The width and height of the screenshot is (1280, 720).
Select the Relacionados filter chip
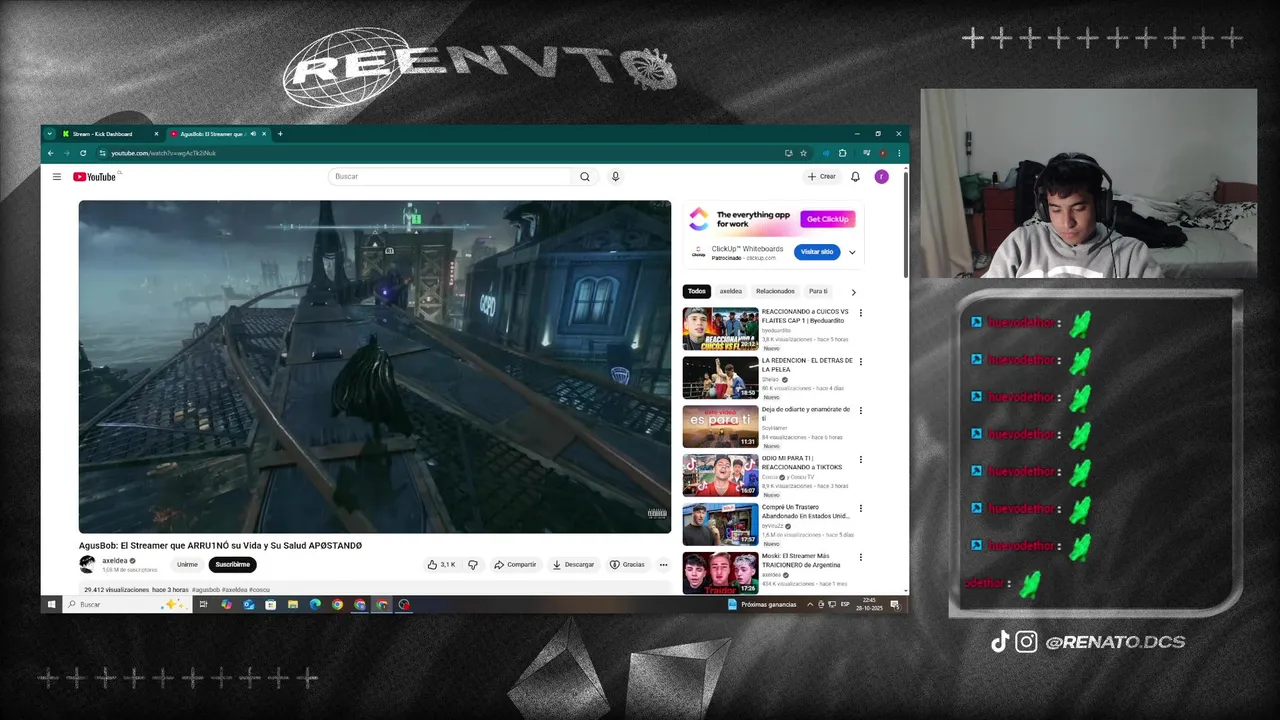click(775, 292)
